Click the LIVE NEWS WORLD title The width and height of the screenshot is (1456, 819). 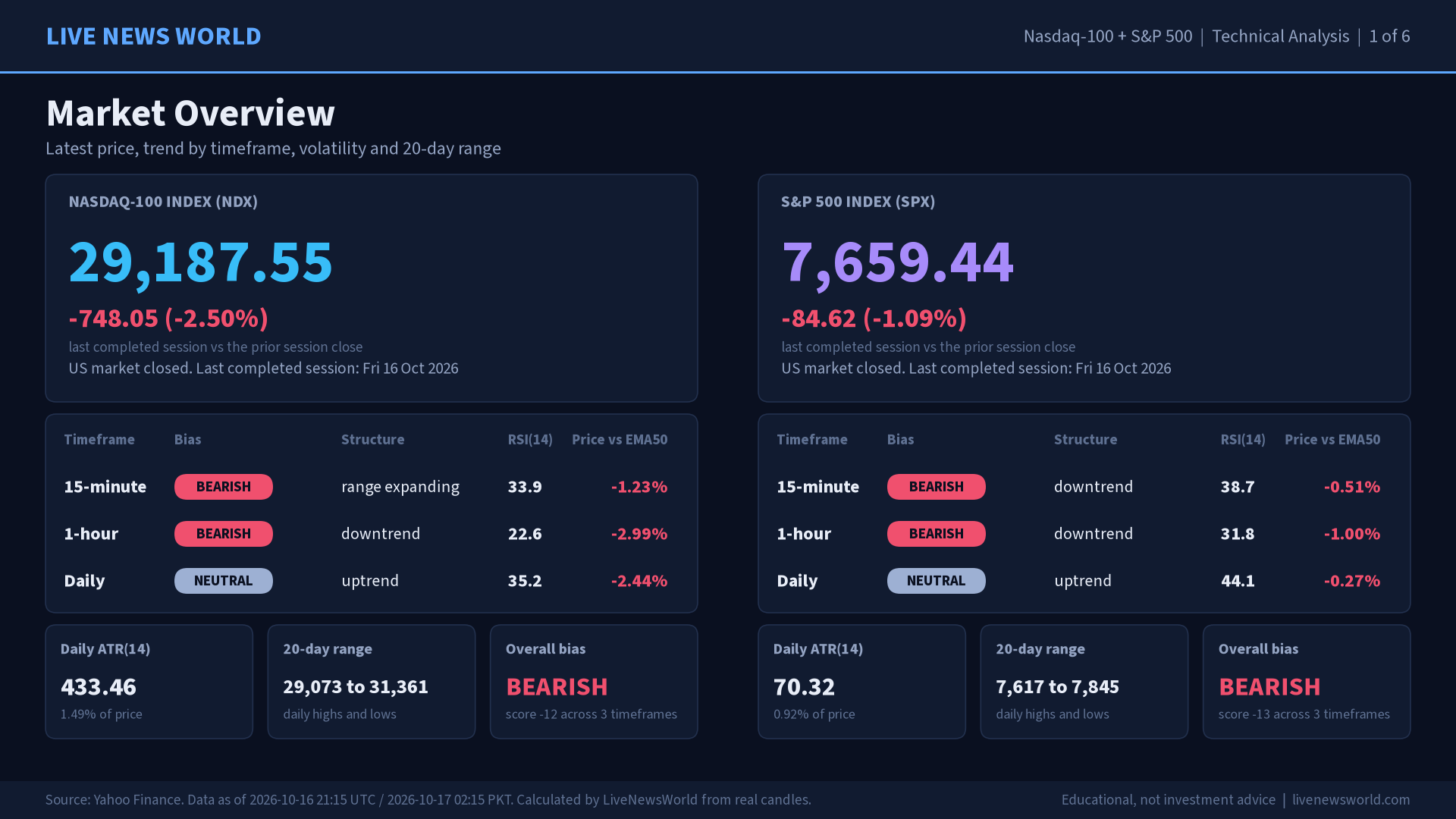154,36
